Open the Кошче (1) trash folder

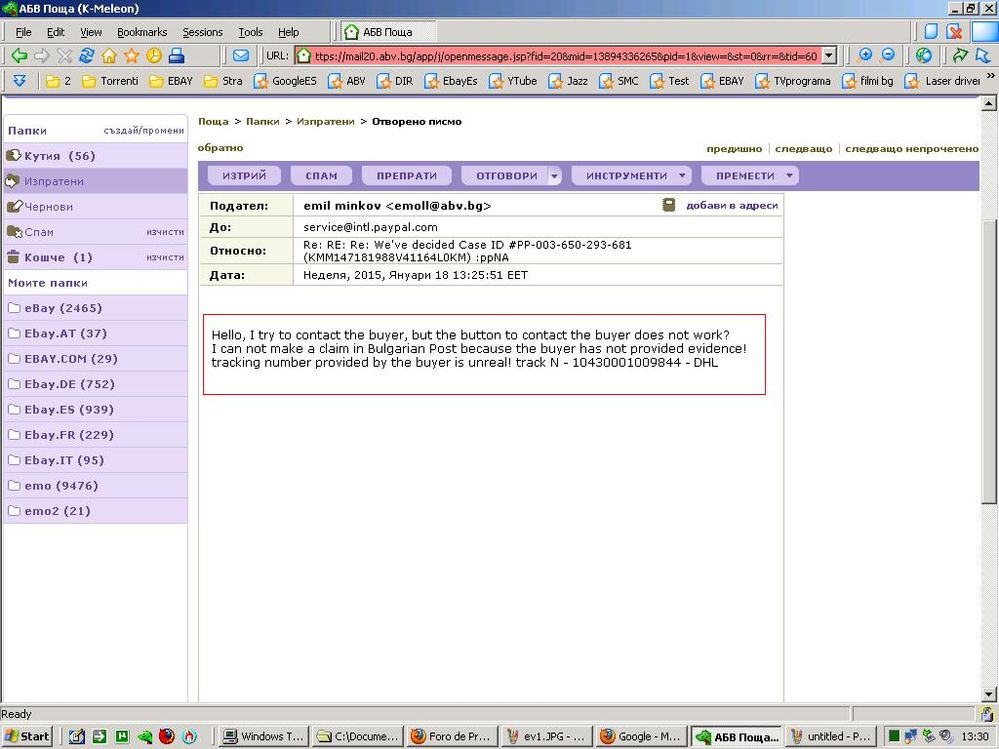point(58,257)
